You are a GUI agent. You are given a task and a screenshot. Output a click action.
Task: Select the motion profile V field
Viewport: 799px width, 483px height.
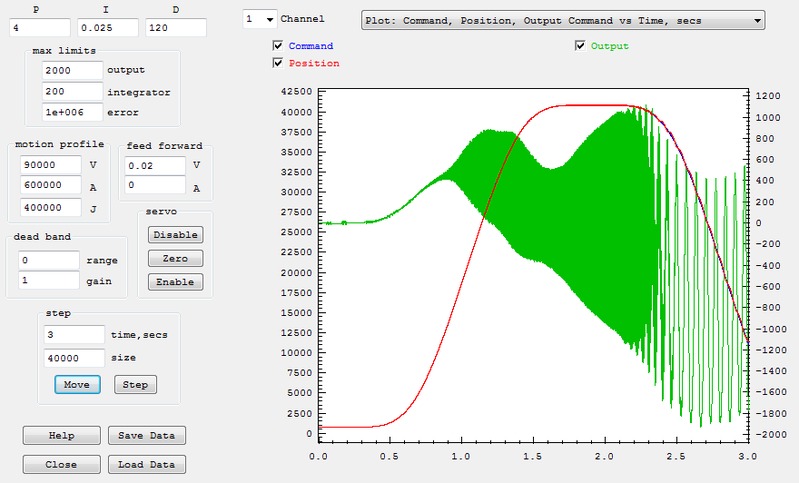[x=50, y=165]
